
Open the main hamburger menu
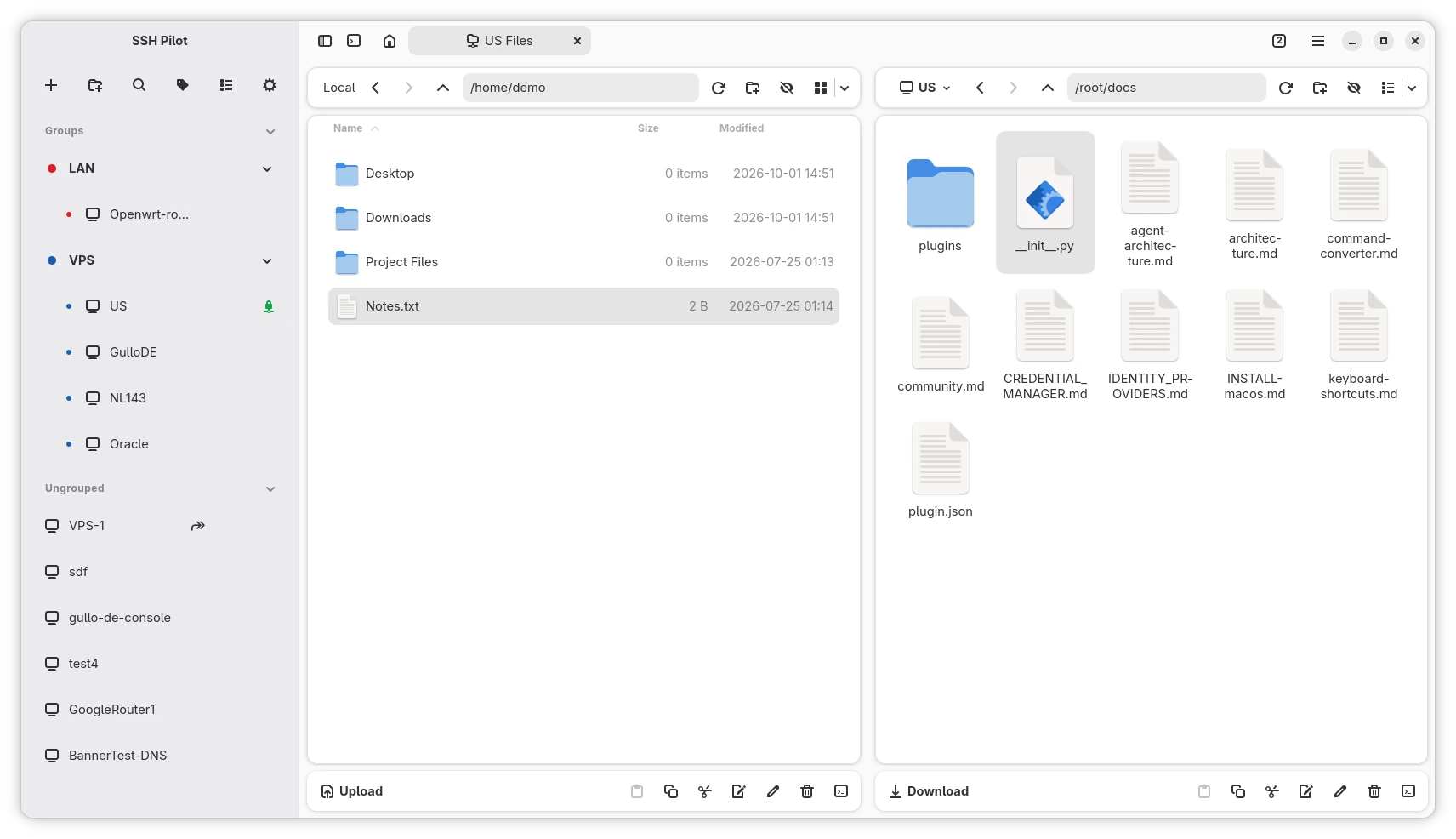1318,41
